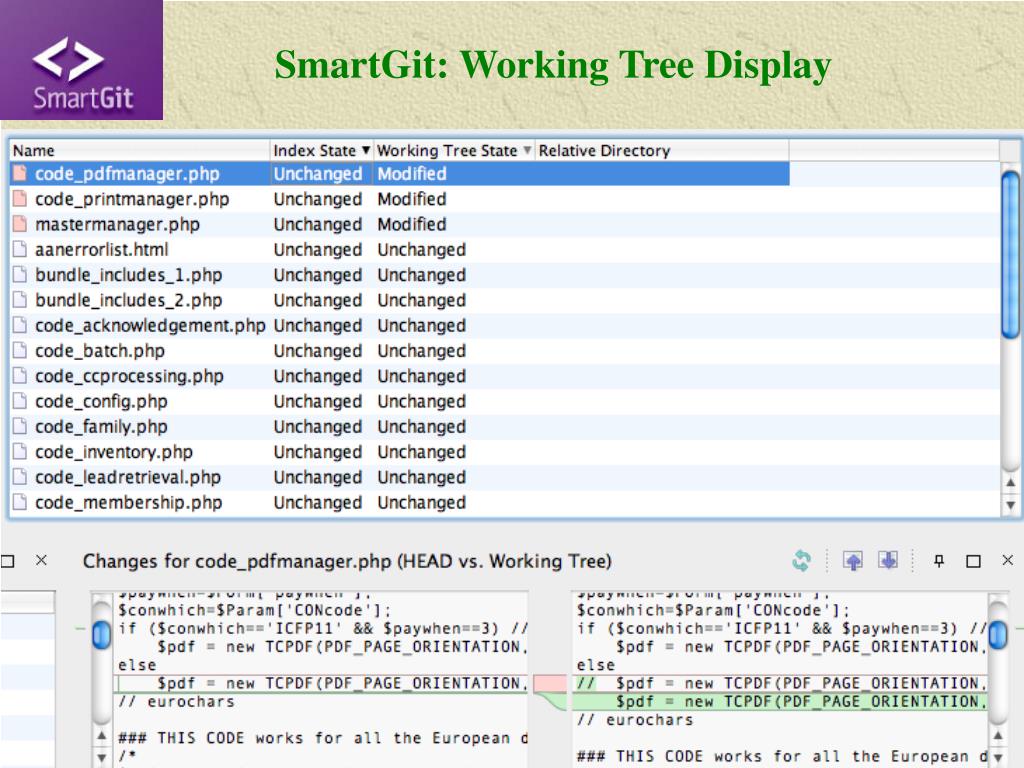Click right diff pane scrollbar thumb

point(998,635)
